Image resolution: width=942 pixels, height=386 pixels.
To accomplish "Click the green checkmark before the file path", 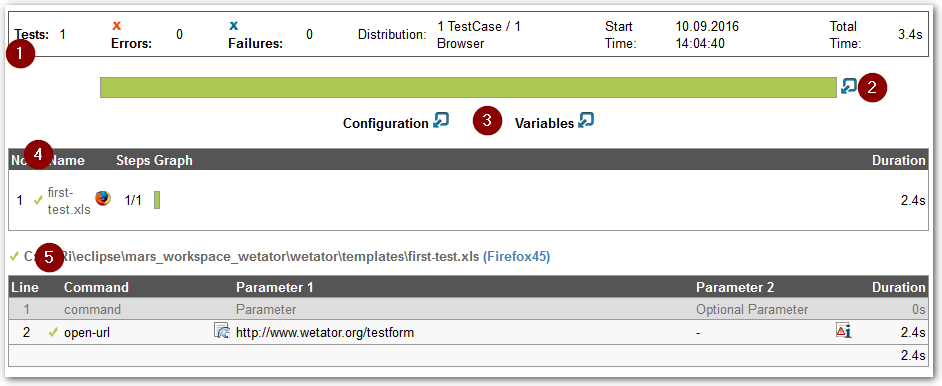I will click(14, 257).
